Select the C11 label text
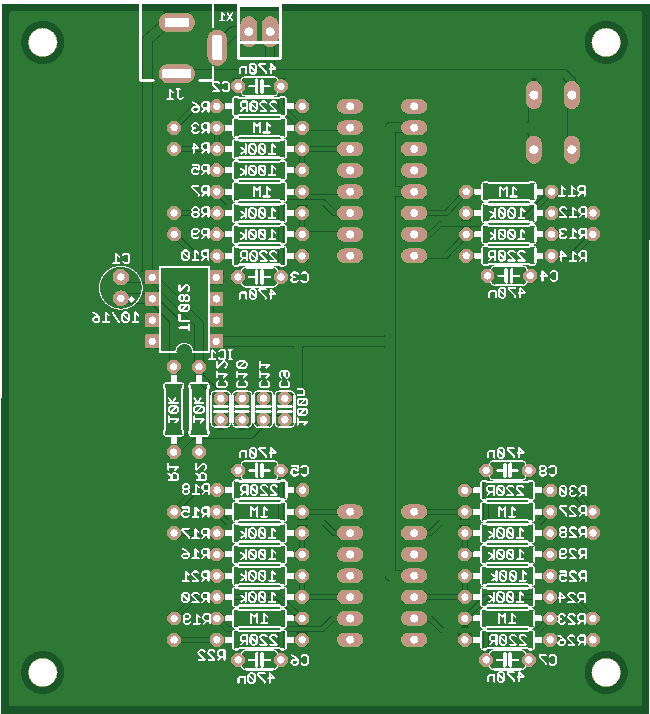 (264, 375)
